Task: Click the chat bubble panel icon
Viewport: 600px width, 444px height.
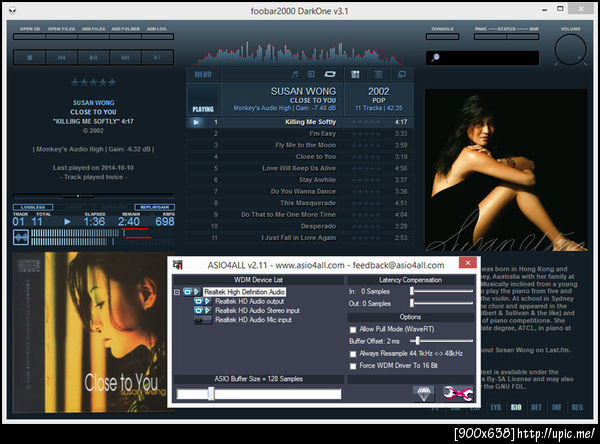Action: [401, 74]
